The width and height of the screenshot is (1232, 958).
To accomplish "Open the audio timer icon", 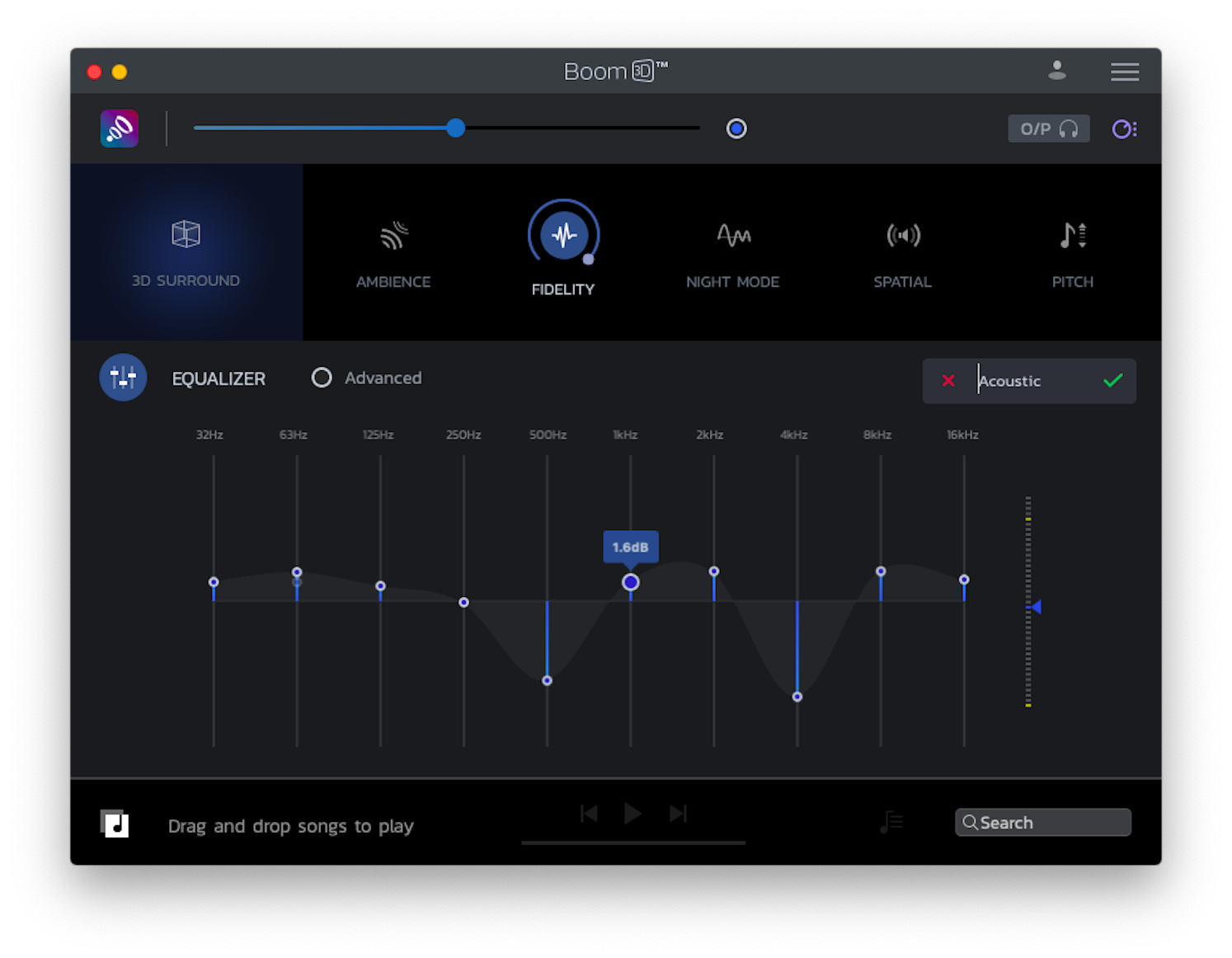I will click(x=1125, y=129).
